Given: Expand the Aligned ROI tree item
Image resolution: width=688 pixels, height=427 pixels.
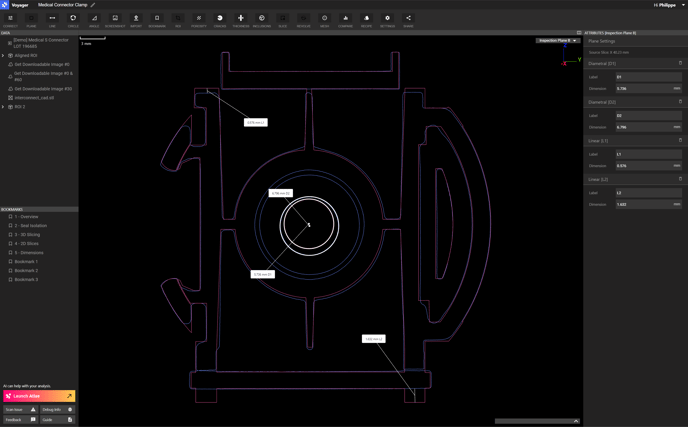Looking at the screenshot, I should (x=3, y=56).
